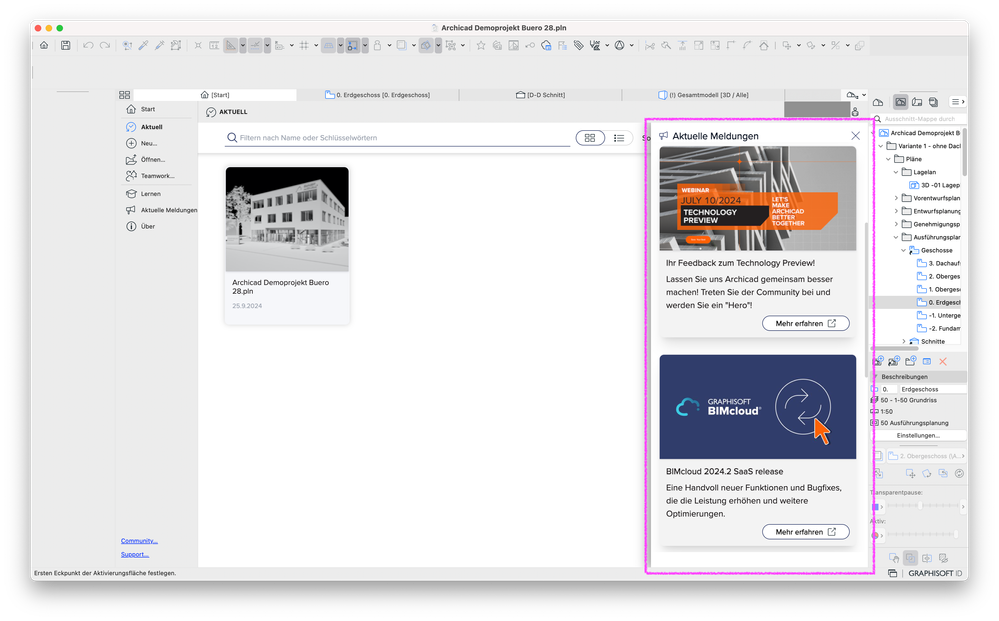Open dropdown beside the circled A icon

point(631,45)
